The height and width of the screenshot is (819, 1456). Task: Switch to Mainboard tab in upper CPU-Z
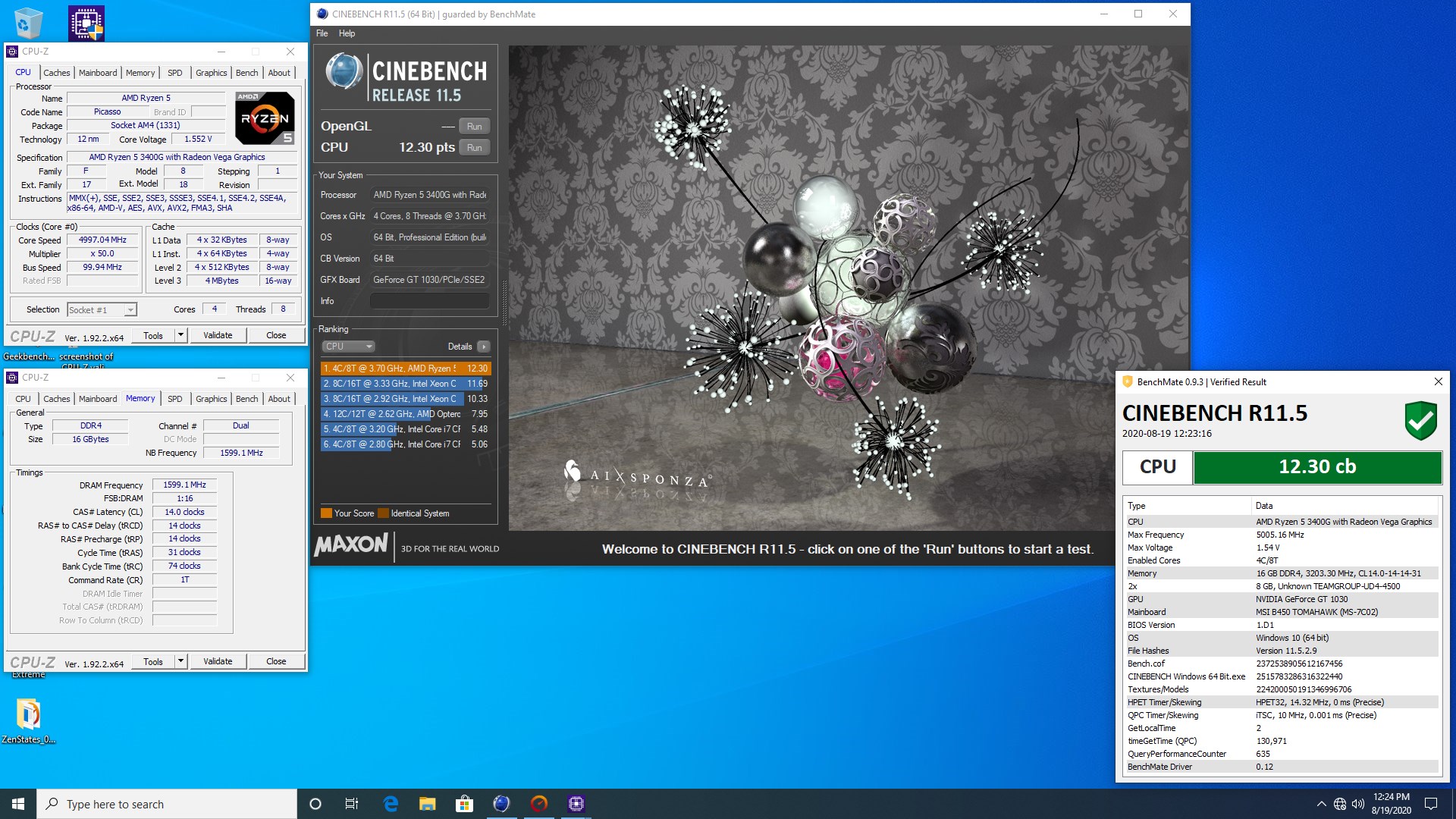click(x=98, y=73)
